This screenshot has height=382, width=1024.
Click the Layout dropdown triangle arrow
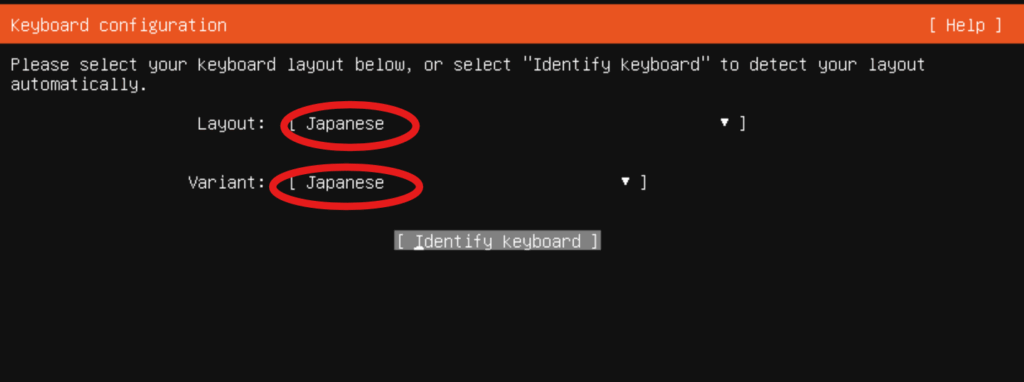[724, 122]
